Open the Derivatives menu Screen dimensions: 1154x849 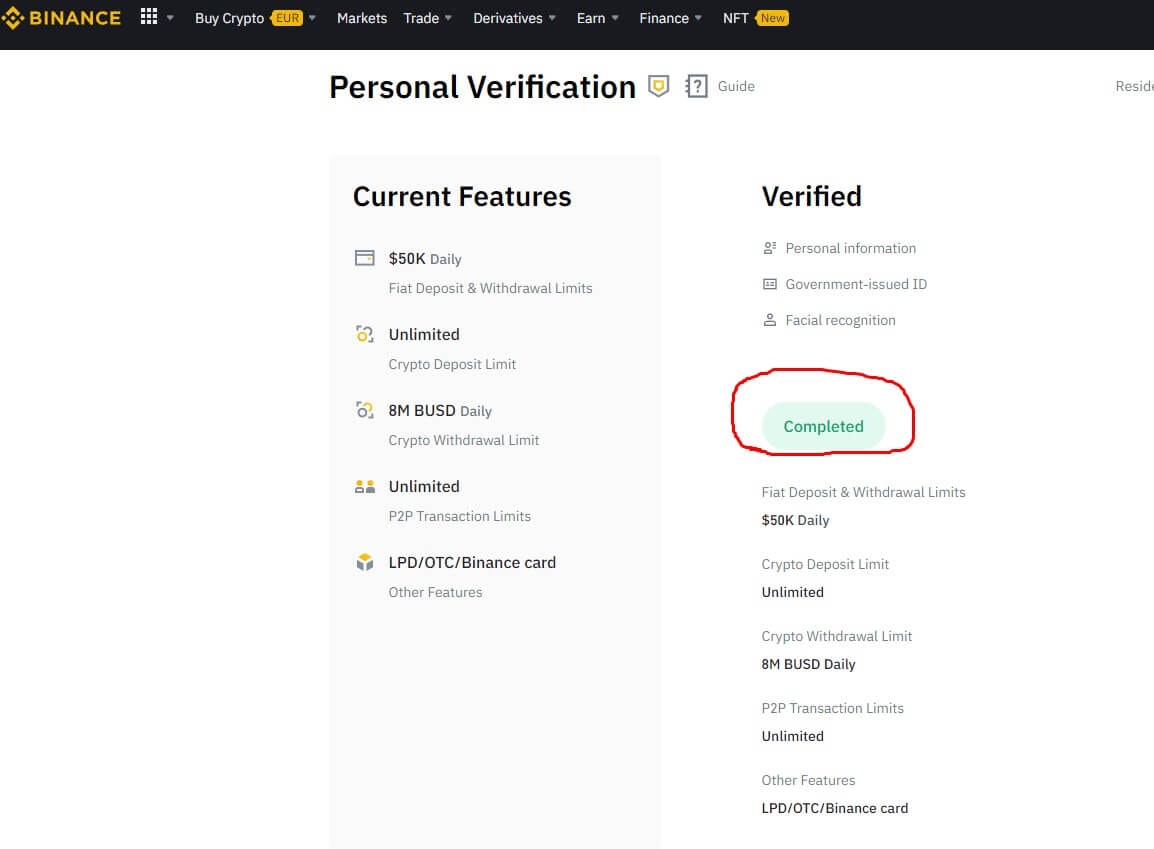[x=508, y=18]
